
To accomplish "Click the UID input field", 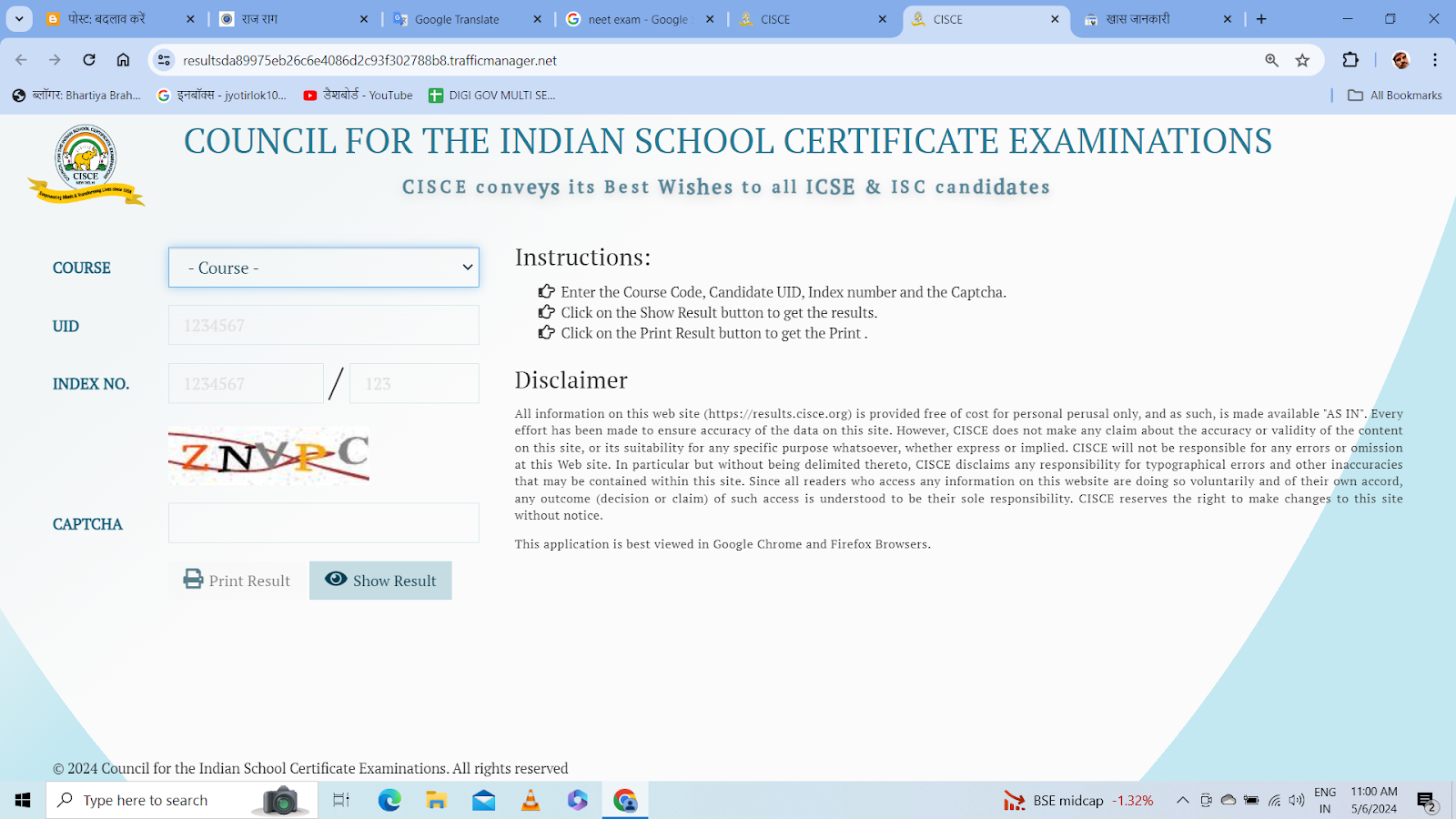I will point(323,325).
